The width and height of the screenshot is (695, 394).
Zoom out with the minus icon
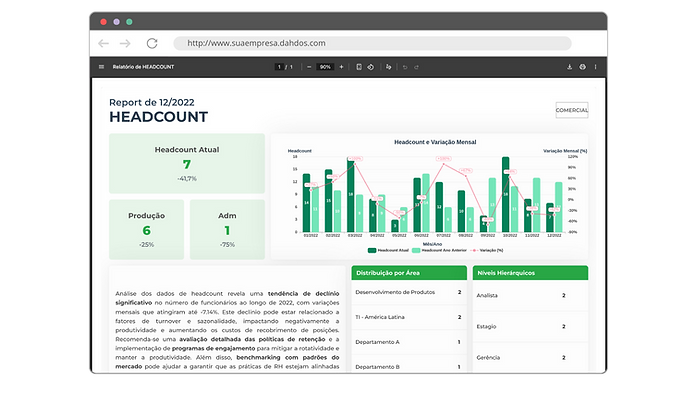click(x=309, y=67)
